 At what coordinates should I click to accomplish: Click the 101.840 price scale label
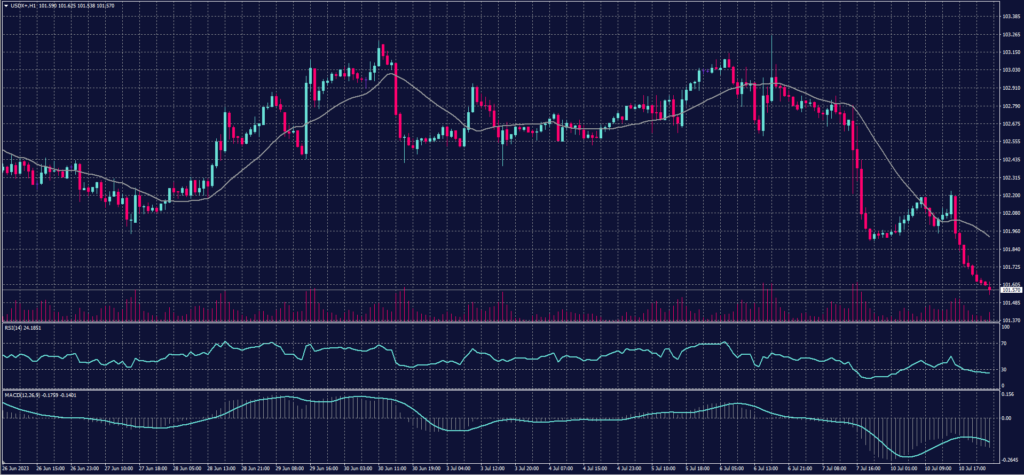1010,248
